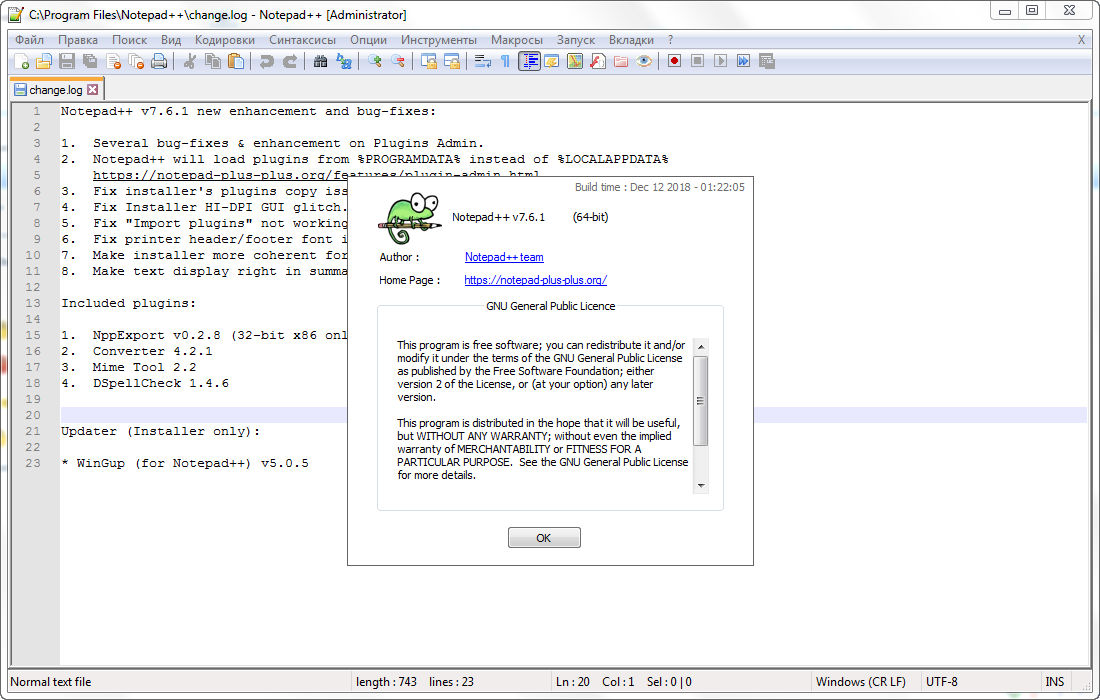Click the Print toolbar icon
This screenshot has width=1100, height=700.
pyautogui.click(x=158, y=61)
